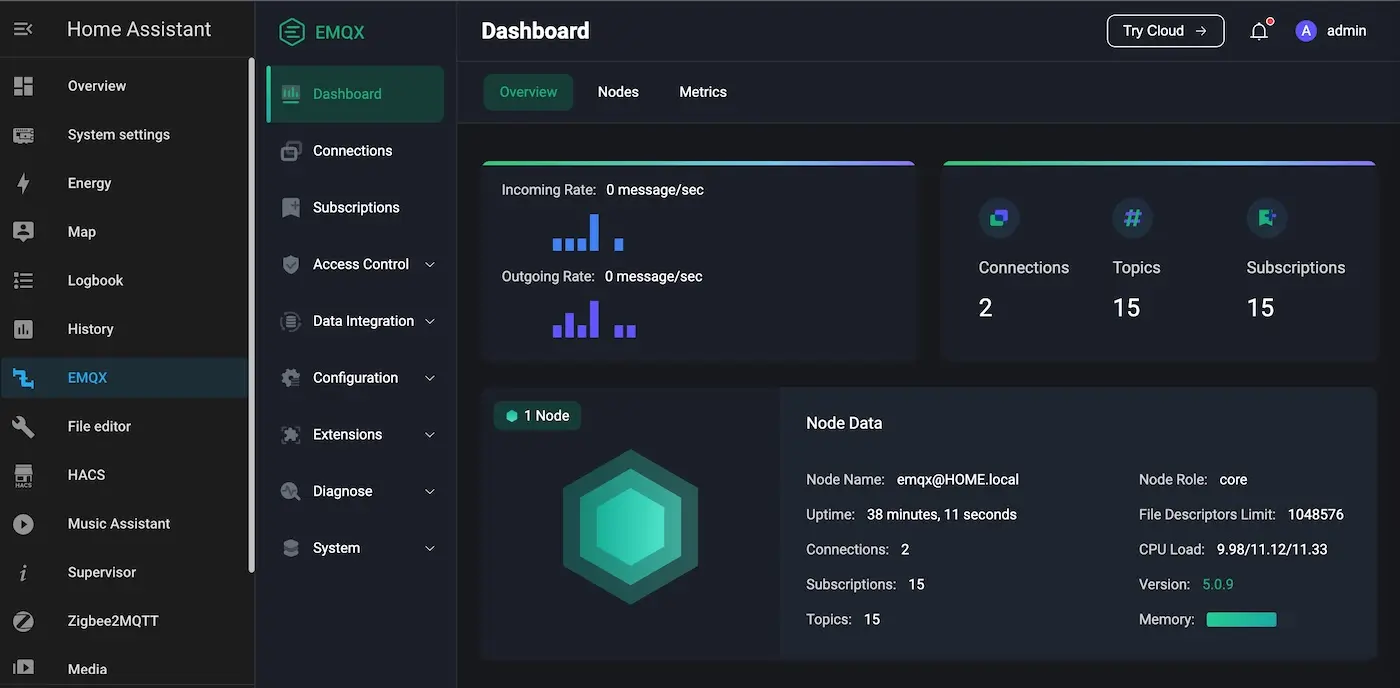Click the Zigbee2MQTT sidebar icon
1400x688 pixels.
coord(23,621)
